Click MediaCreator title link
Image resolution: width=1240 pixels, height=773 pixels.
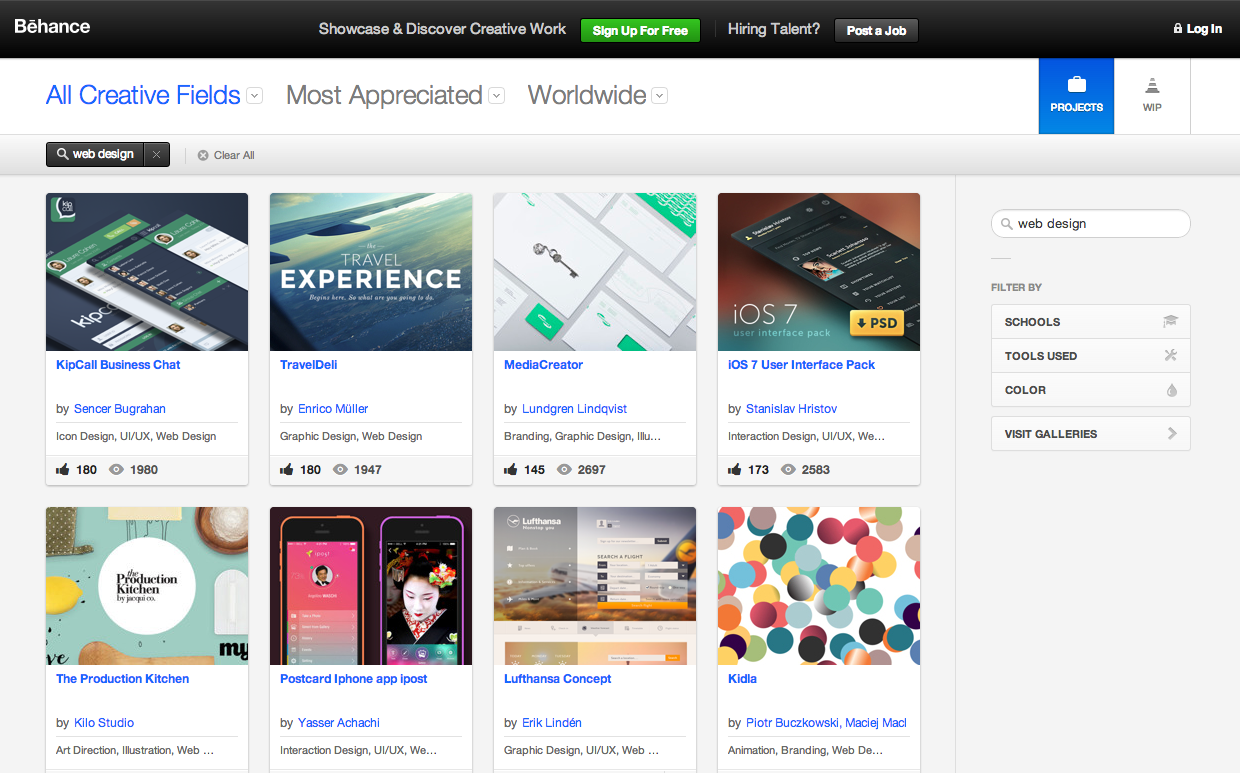pyautogui.click(x=543, y=365)
